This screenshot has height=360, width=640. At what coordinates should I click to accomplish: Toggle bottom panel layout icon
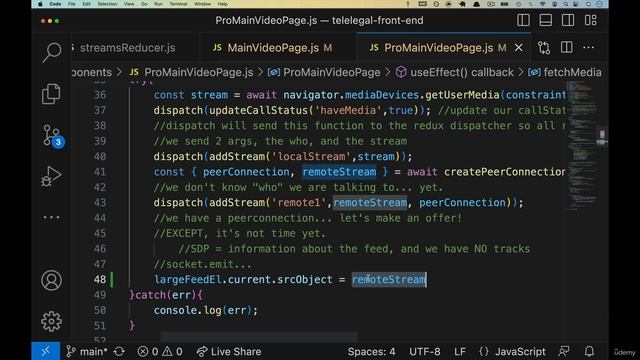pos(546,20)
